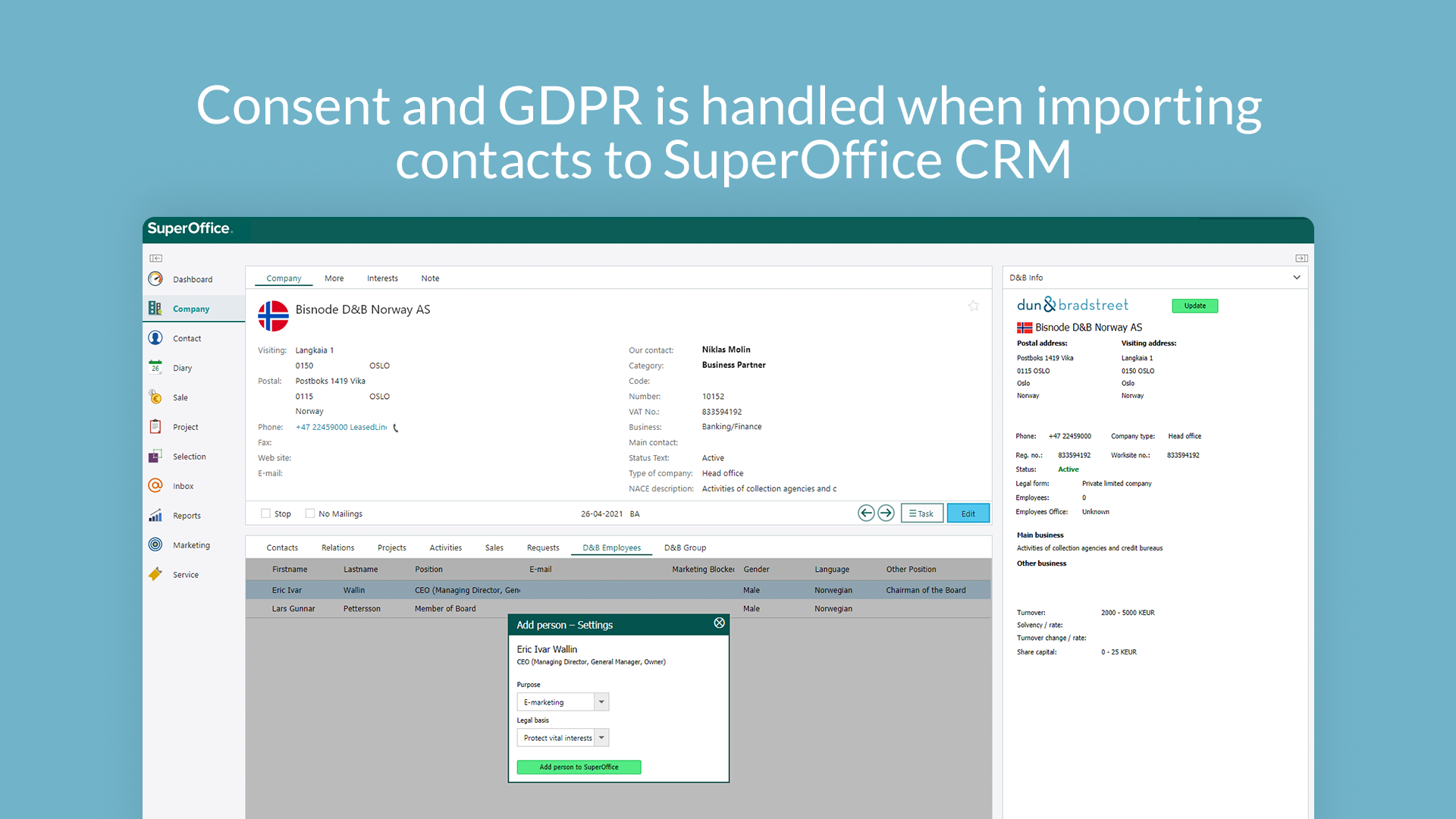The width and height of the screenshot is (1456, 819).
Task: Open the Project clipboard icon
Action: coord(155,427)
